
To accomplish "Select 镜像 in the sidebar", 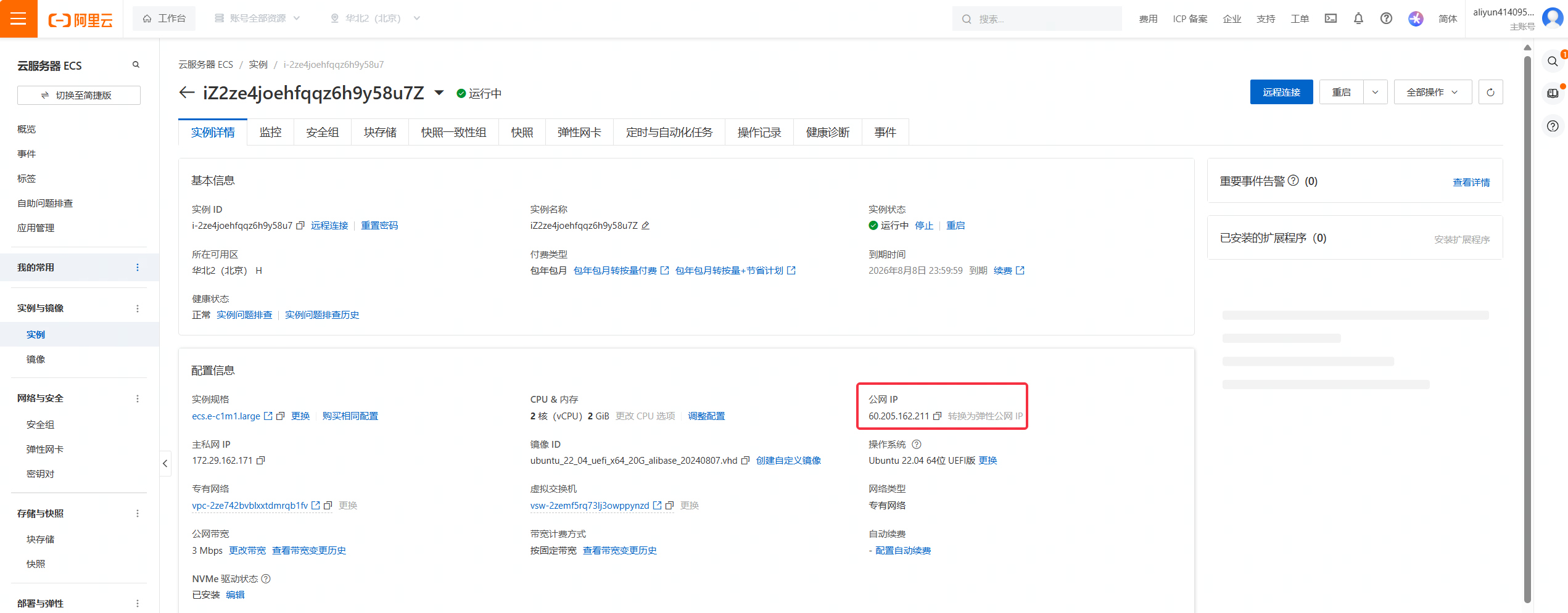I will pos(36,360).
